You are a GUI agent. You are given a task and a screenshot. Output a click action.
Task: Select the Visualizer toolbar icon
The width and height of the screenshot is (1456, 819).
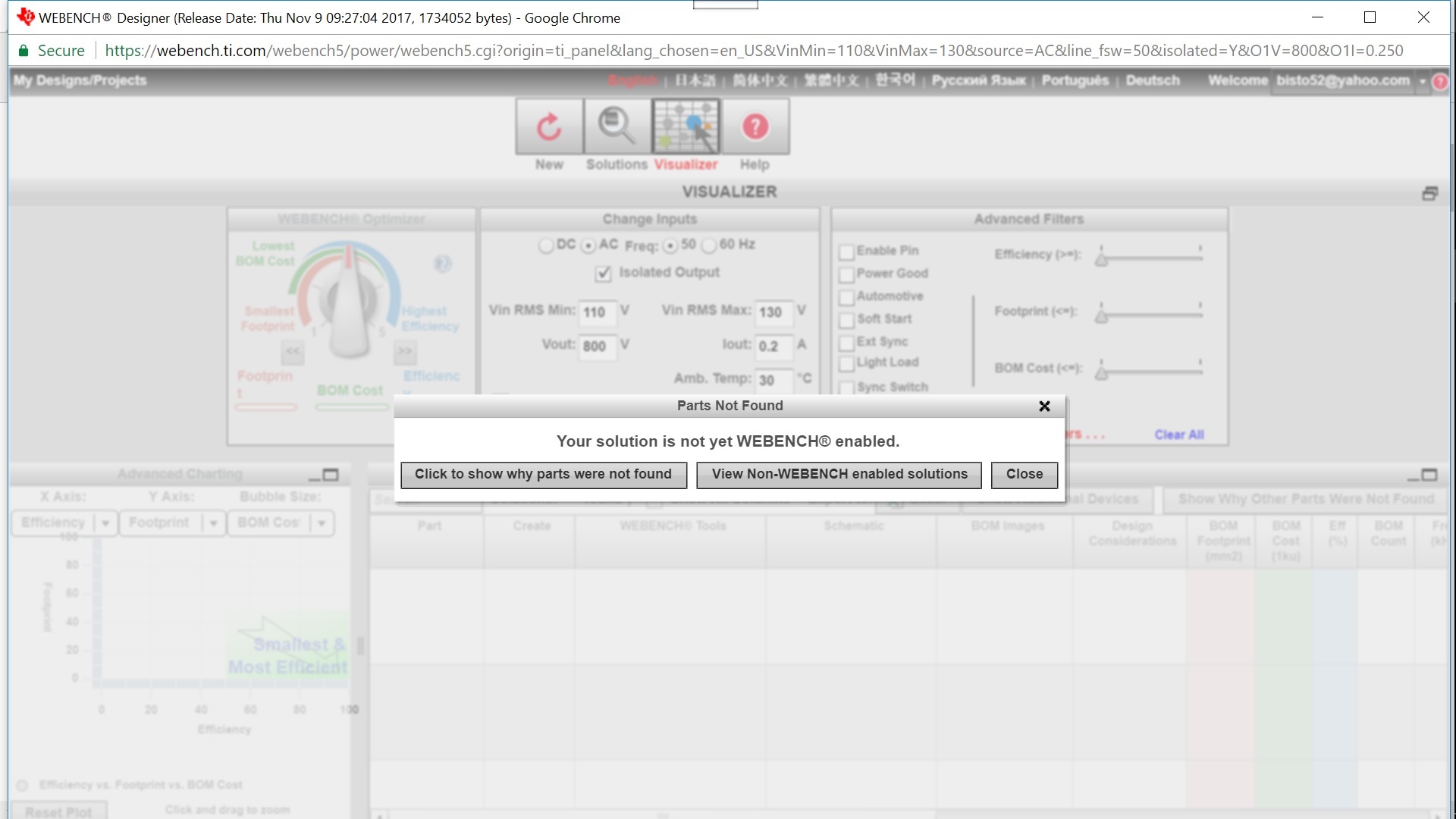[x=686, y=127]
